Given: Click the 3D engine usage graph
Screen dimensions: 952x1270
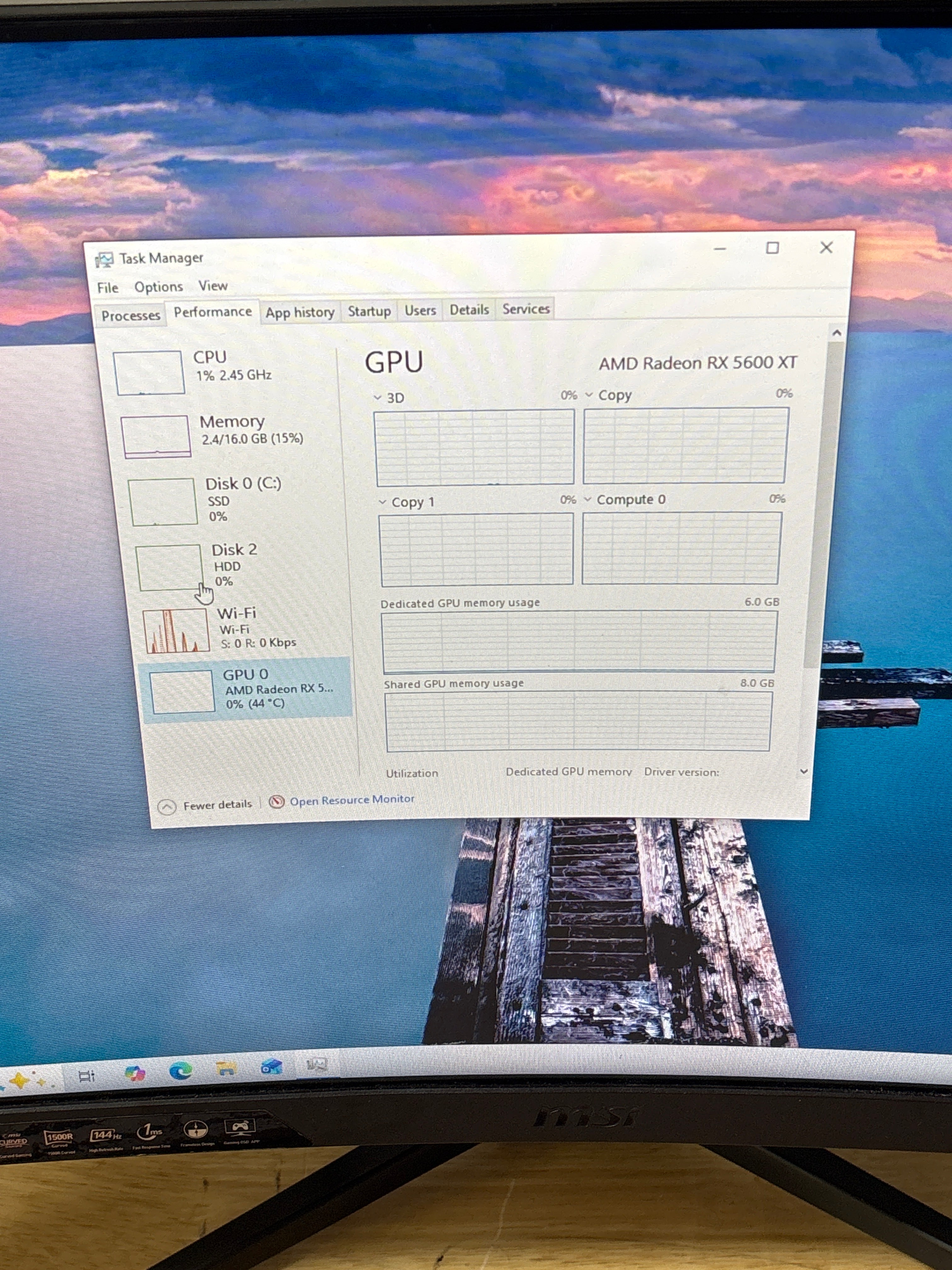Looking at the screenshot, I should (x=474, y=448).
